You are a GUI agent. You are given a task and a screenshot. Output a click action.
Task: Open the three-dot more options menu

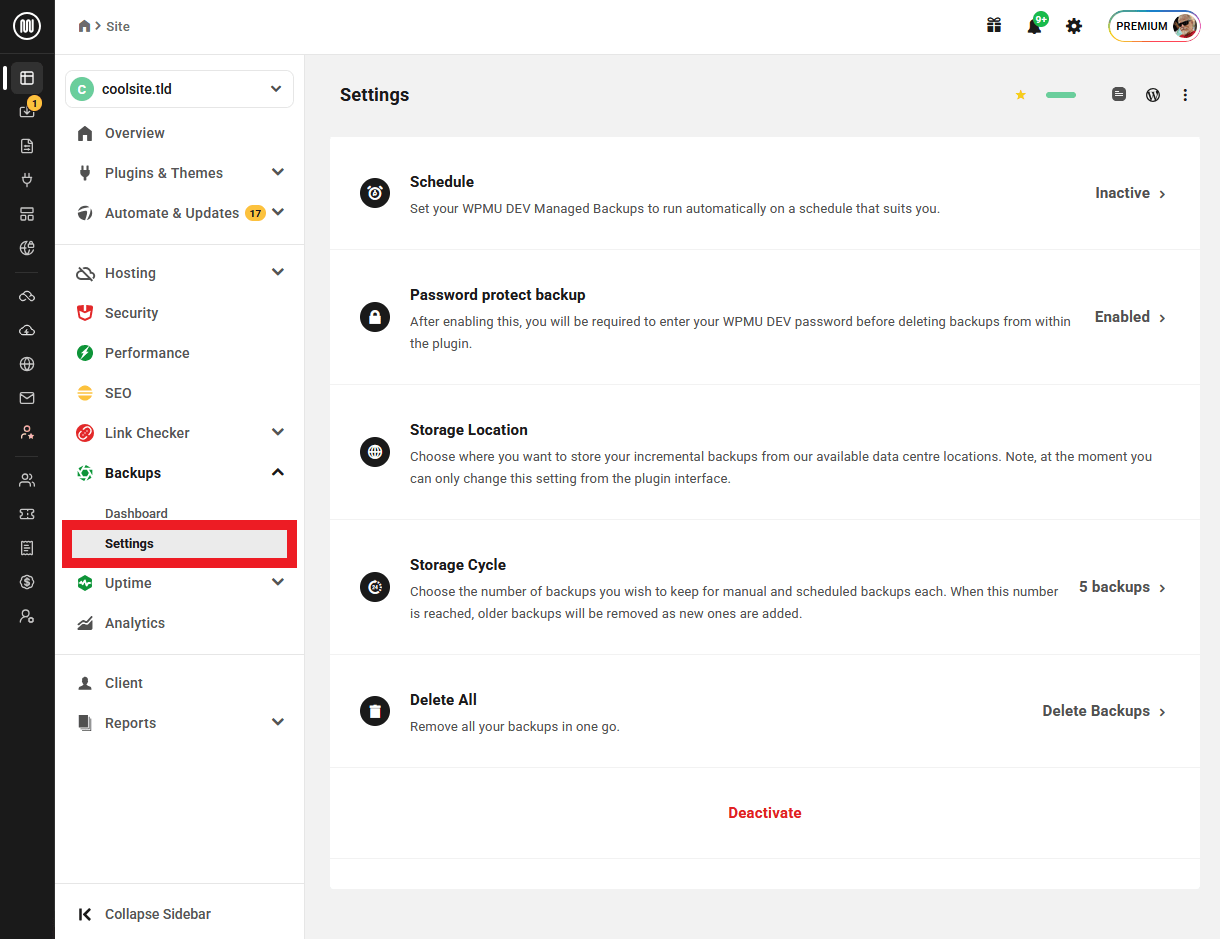(x=1185, y=95)
